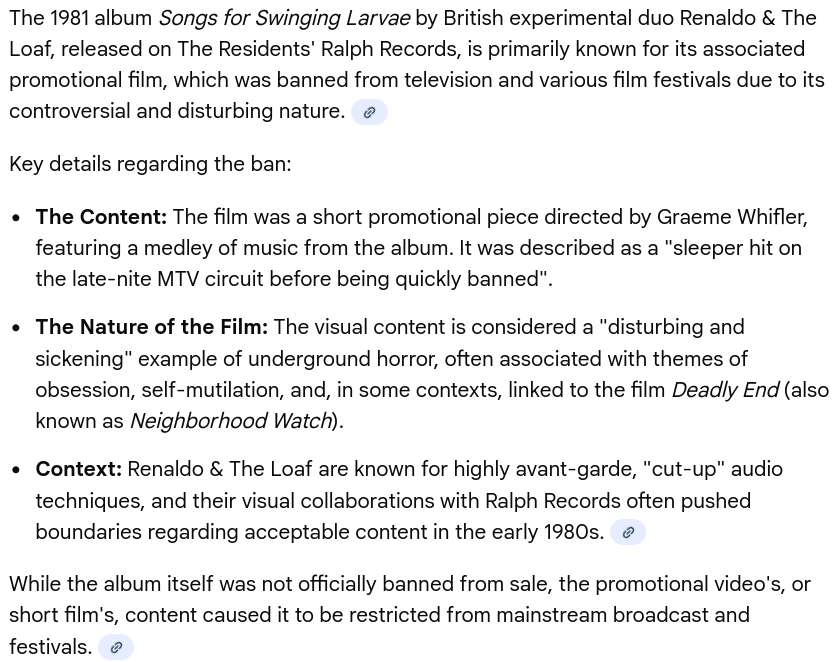
Task: Click the bullet point before "Context:"
Action: 17,470
